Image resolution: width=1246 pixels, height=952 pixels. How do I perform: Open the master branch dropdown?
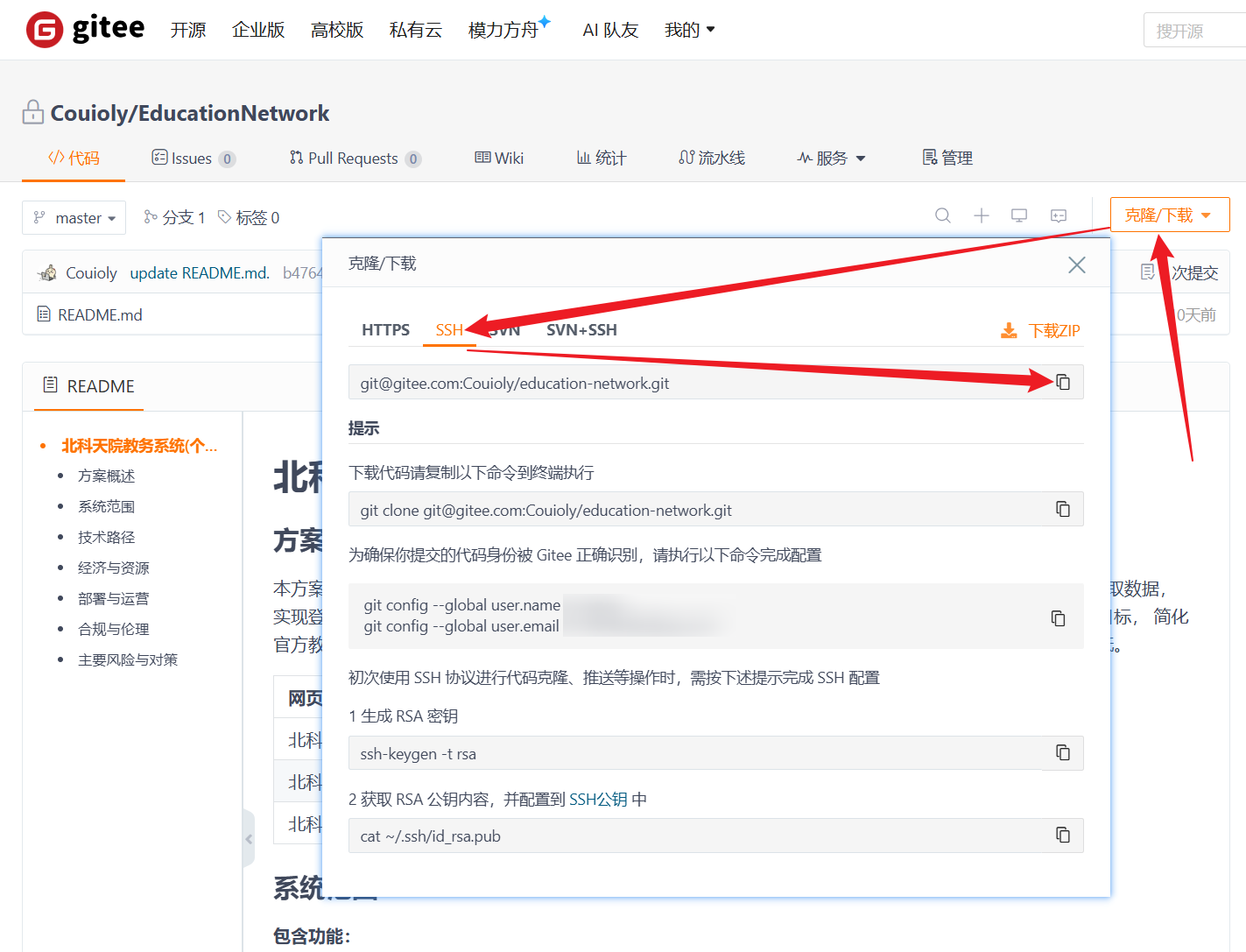[x=74, y=218]
